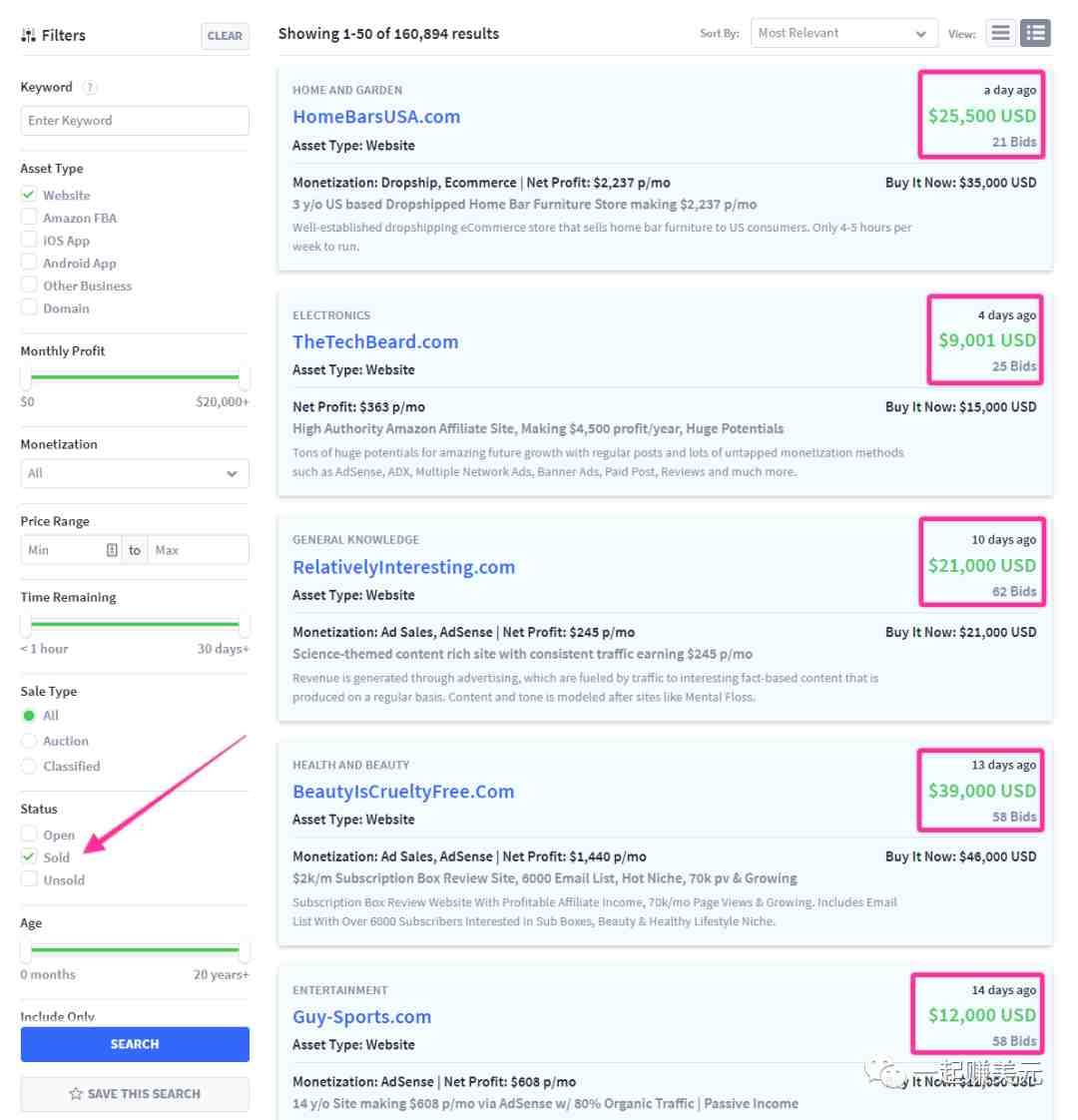
Task: Click the blue SEARCH button
Action: point(135,1044)
